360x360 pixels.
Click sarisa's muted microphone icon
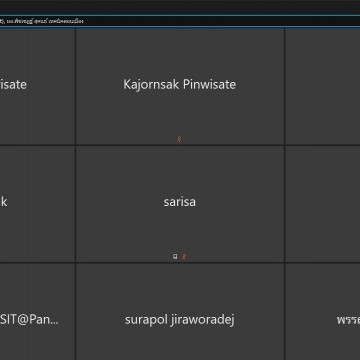[184, 256]
